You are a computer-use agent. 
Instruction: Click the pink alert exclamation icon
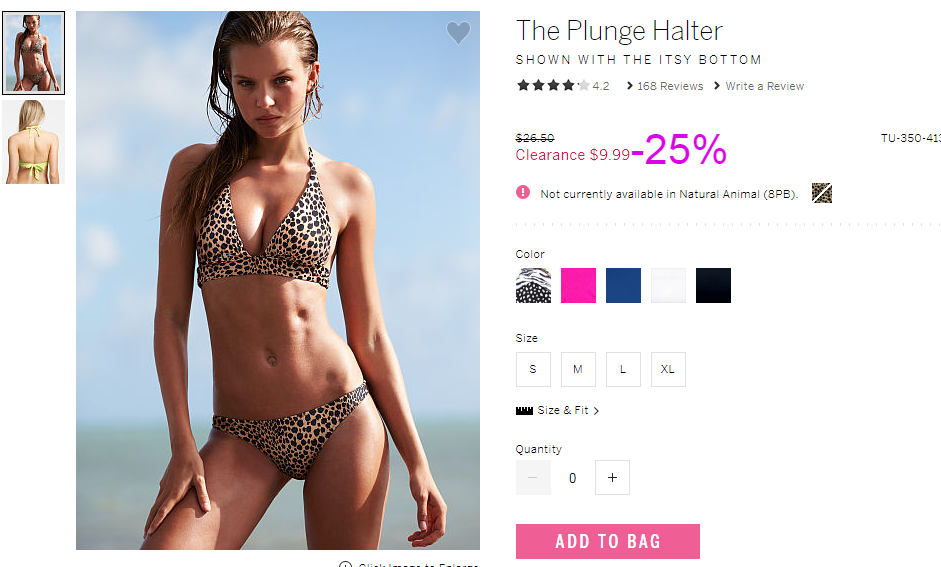tap(523, 192)
